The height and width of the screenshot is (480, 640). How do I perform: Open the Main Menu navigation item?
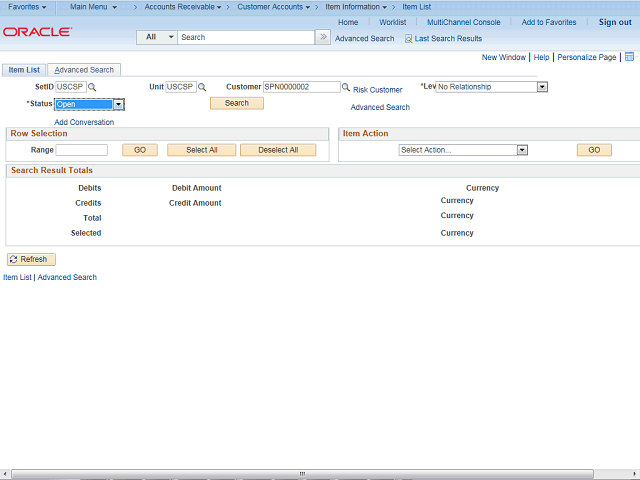[x=93, y=7]
